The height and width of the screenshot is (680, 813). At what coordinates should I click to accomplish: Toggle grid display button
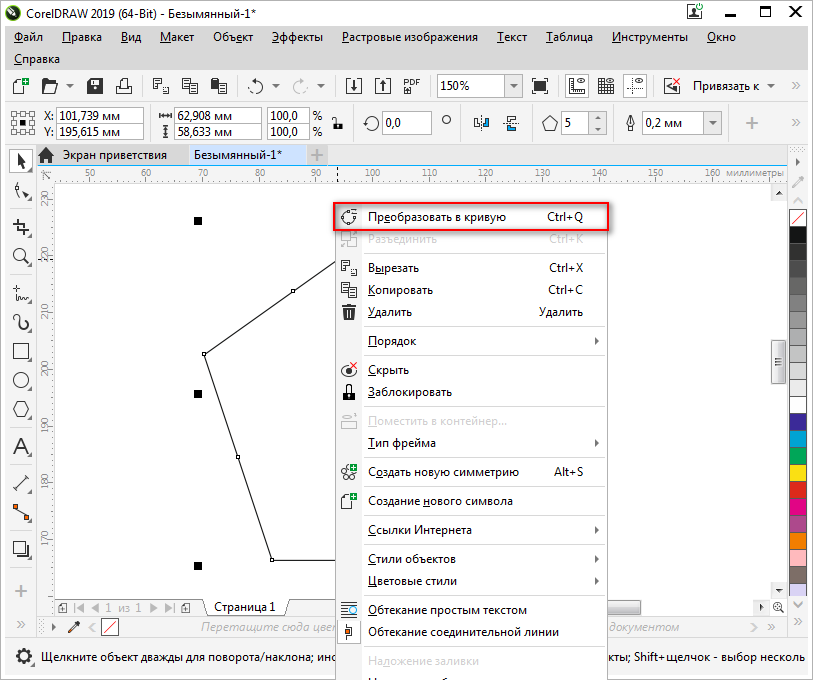point(606,86)
